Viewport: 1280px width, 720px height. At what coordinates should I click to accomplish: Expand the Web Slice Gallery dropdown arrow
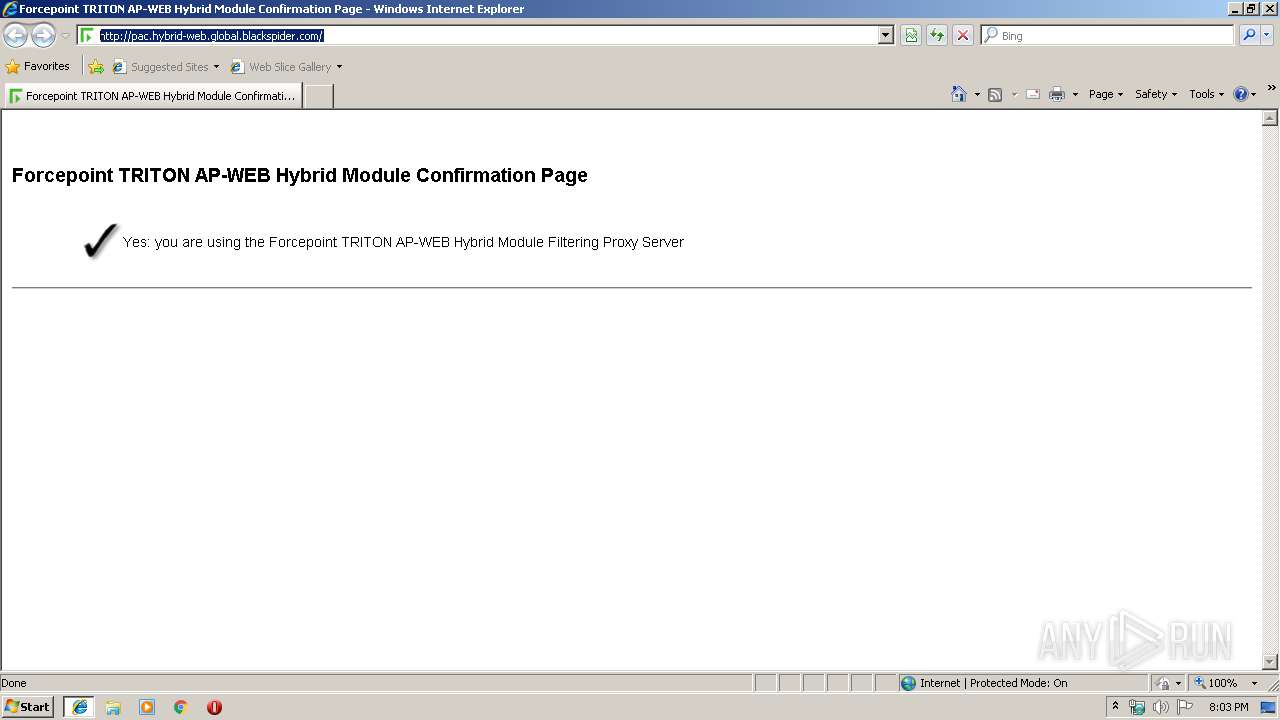[339, 67]
